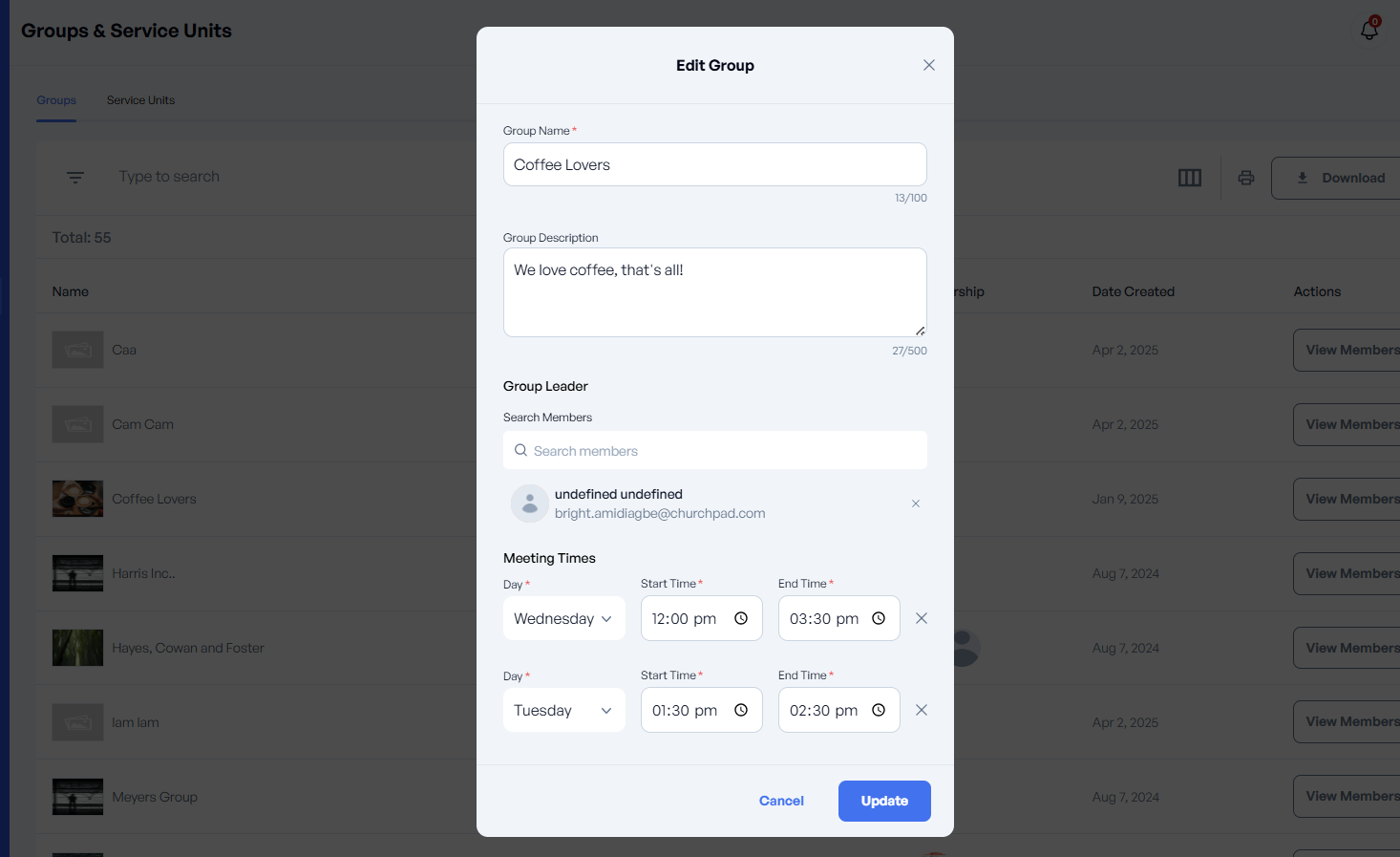Delete the Wednesday meeting time row
The width and height of the screenshot is (1400, 857).
(x=921, y=618)
